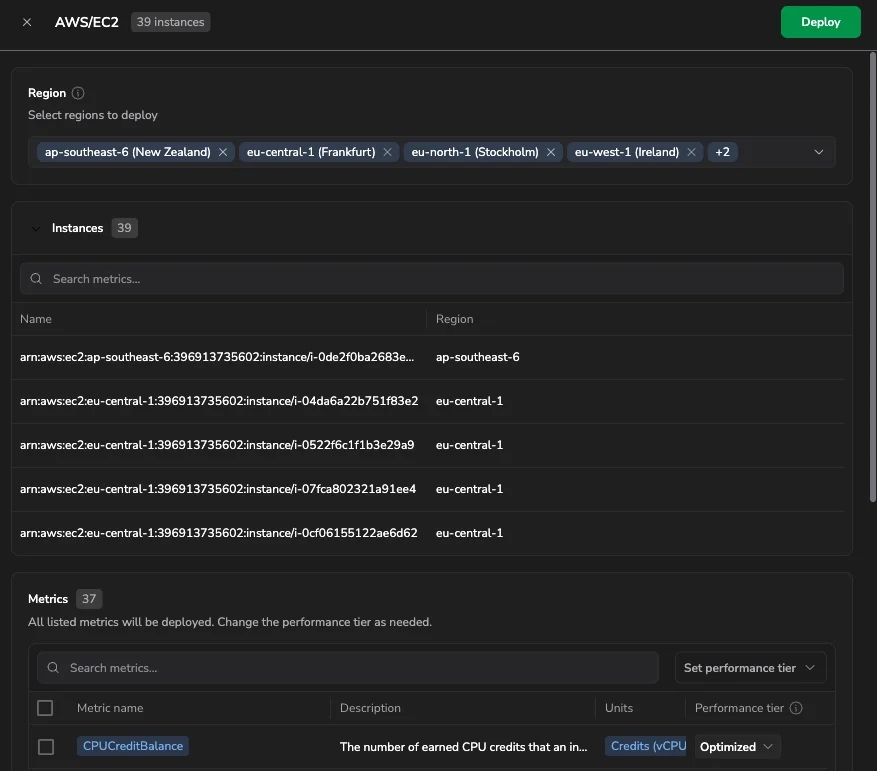Remove ap-southeast-6 (New Zealand) region tag

pyautogui.click(x=223, y=152)
